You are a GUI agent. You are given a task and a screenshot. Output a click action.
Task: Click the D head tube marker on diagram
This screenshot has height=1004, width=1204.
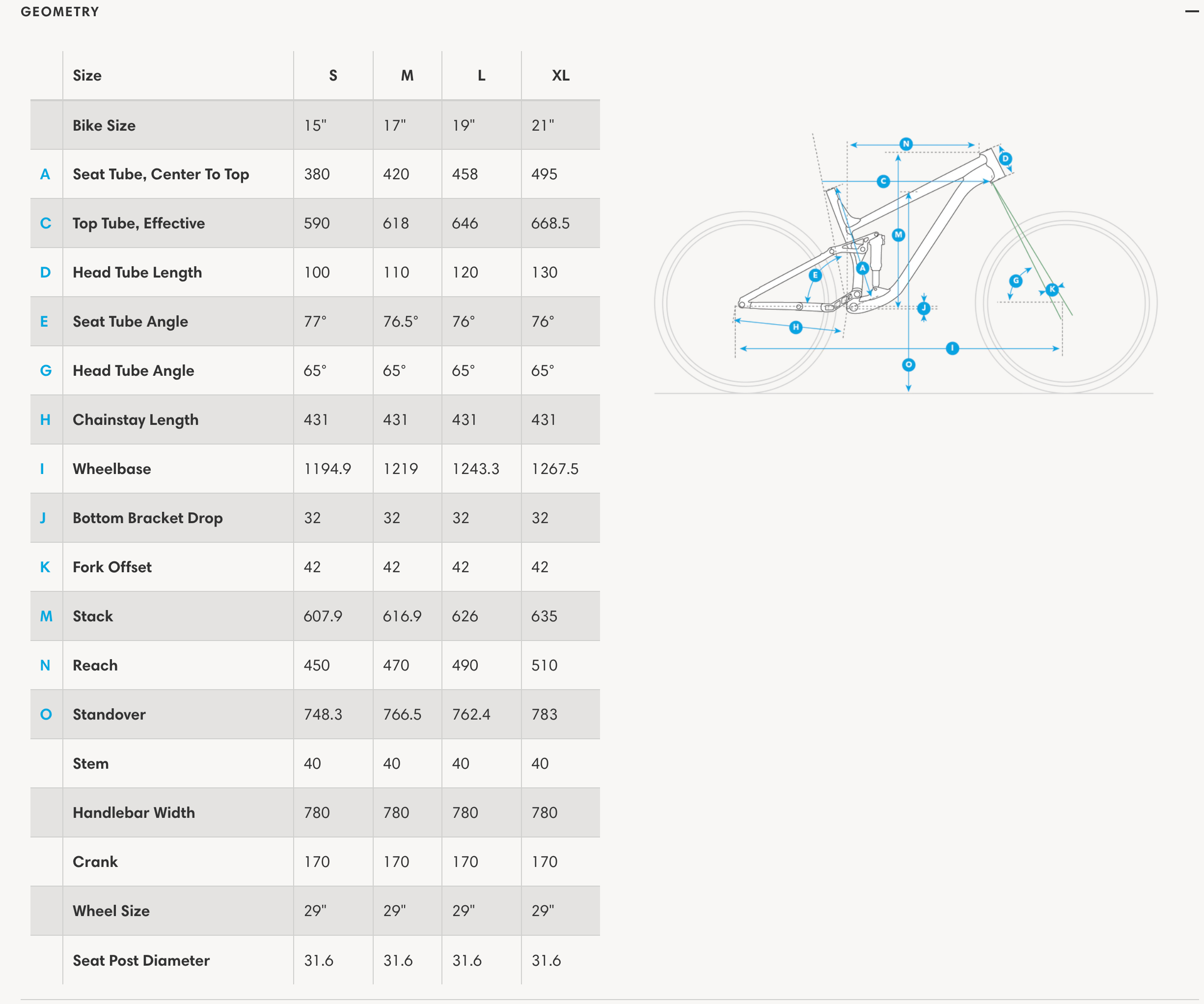point(1005,159)
